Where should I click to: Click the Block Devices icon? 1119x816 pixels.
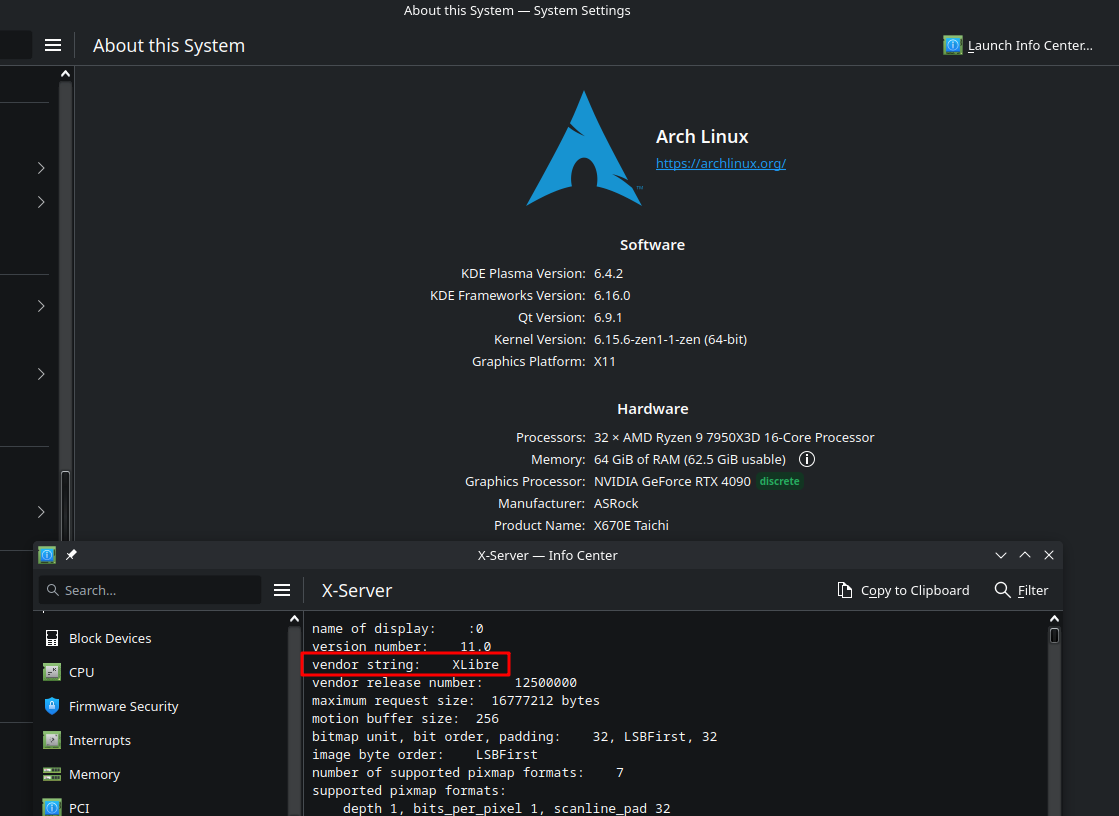(x=52, y=638)
